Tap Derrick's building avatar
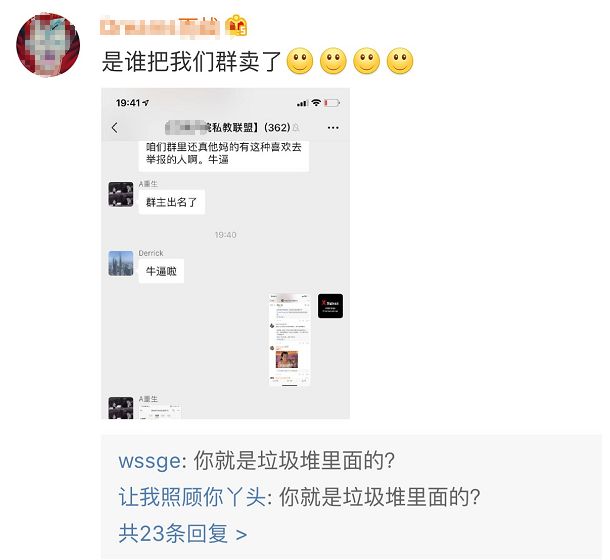This screenshot has width=610, height=560. (x=121, y=263)
